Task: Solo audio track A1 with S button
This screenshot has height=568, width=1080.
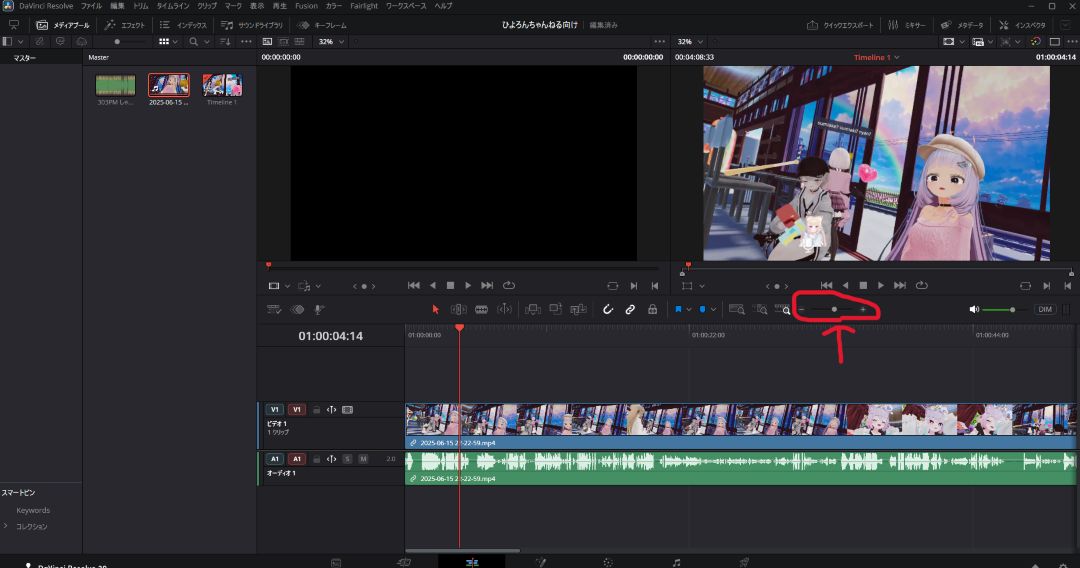Action: pyautogui.click(x=347, y=459)
